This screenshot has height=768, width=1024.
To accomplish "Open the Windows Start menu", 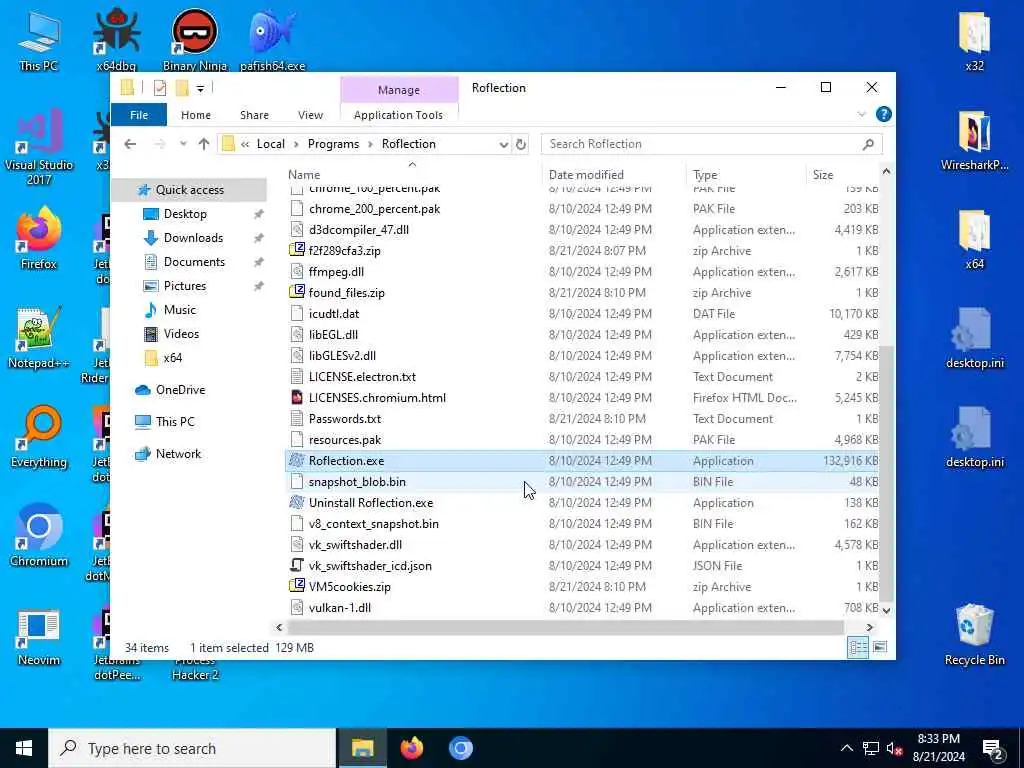I will pos(24,748).
